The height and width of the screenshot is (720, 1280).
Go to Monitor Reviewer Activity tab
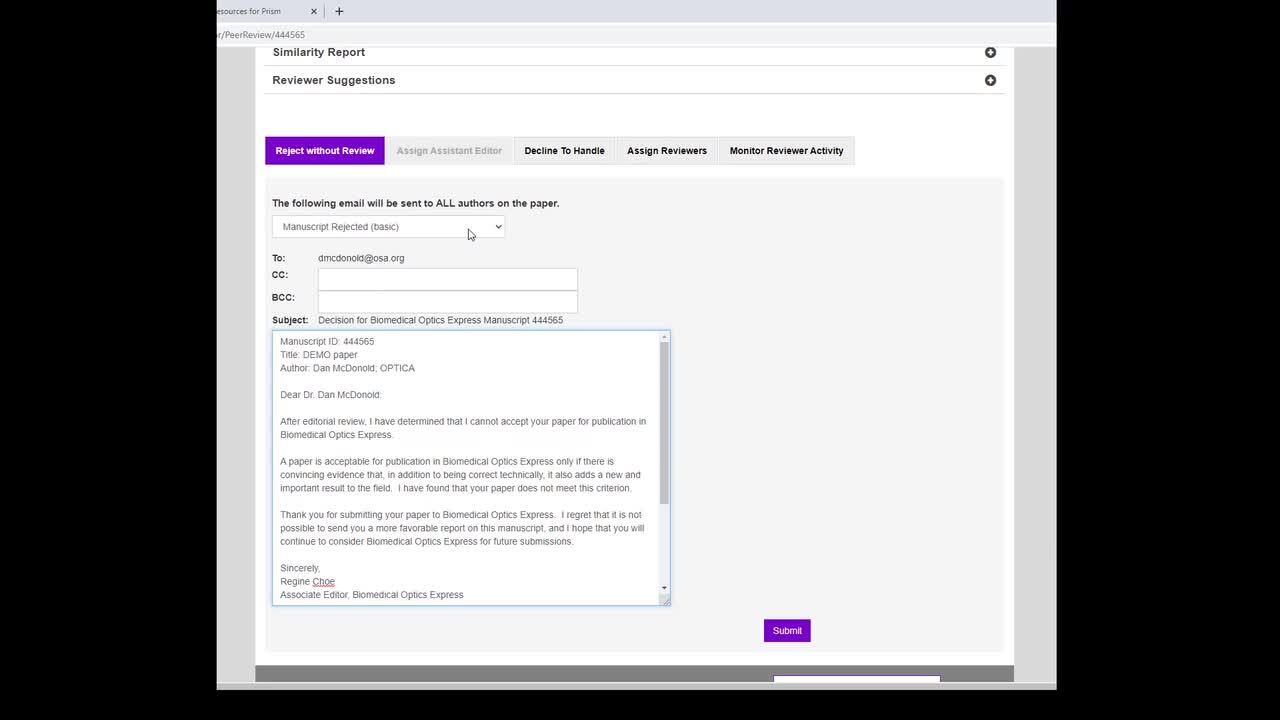pyautogui.click(x=786, y=151)
